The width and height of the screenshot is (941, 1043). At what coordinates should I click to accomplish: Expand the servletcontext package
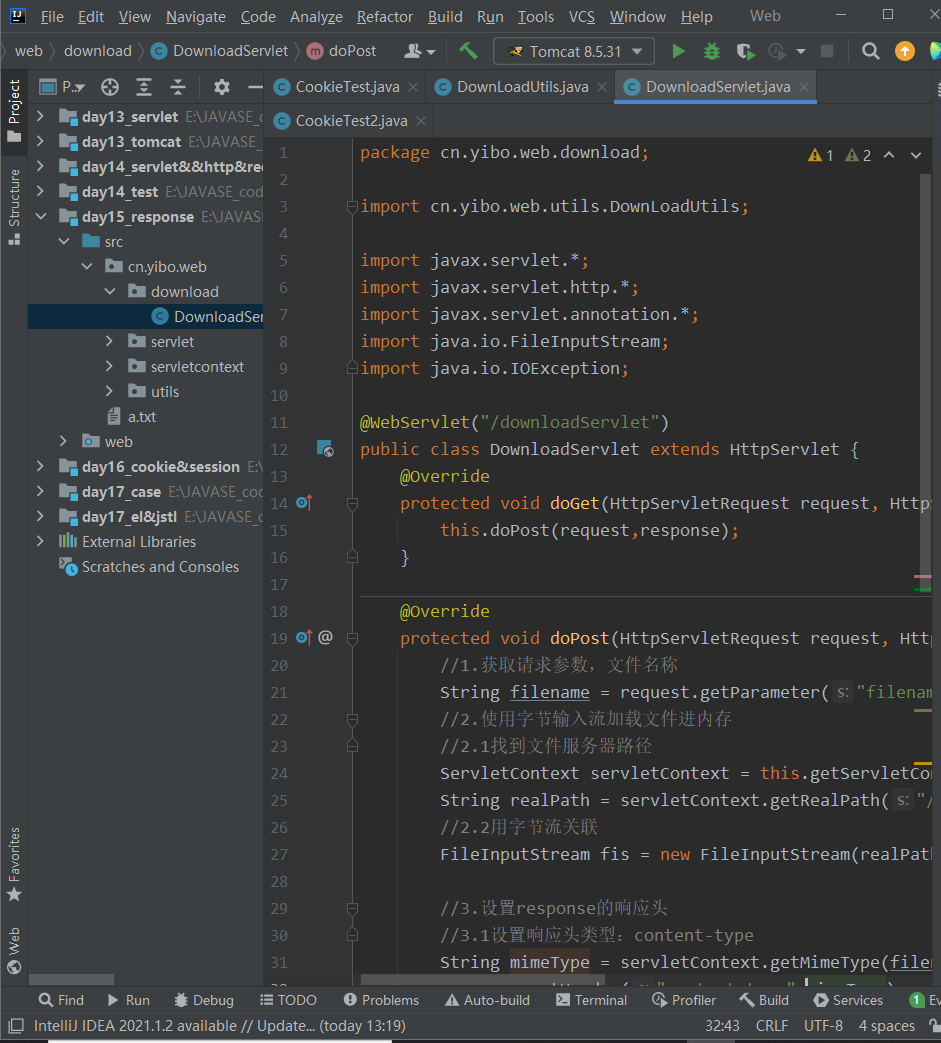click(110, 367)
